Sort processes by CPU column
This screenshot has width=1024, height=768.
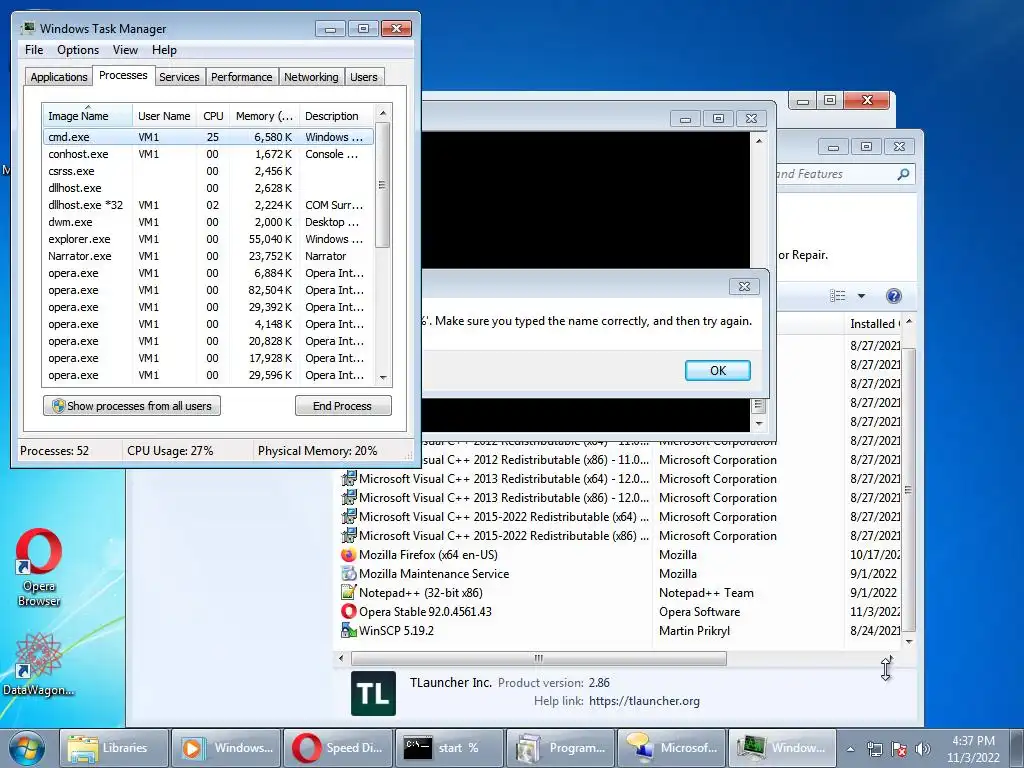(x=213, y=116)
